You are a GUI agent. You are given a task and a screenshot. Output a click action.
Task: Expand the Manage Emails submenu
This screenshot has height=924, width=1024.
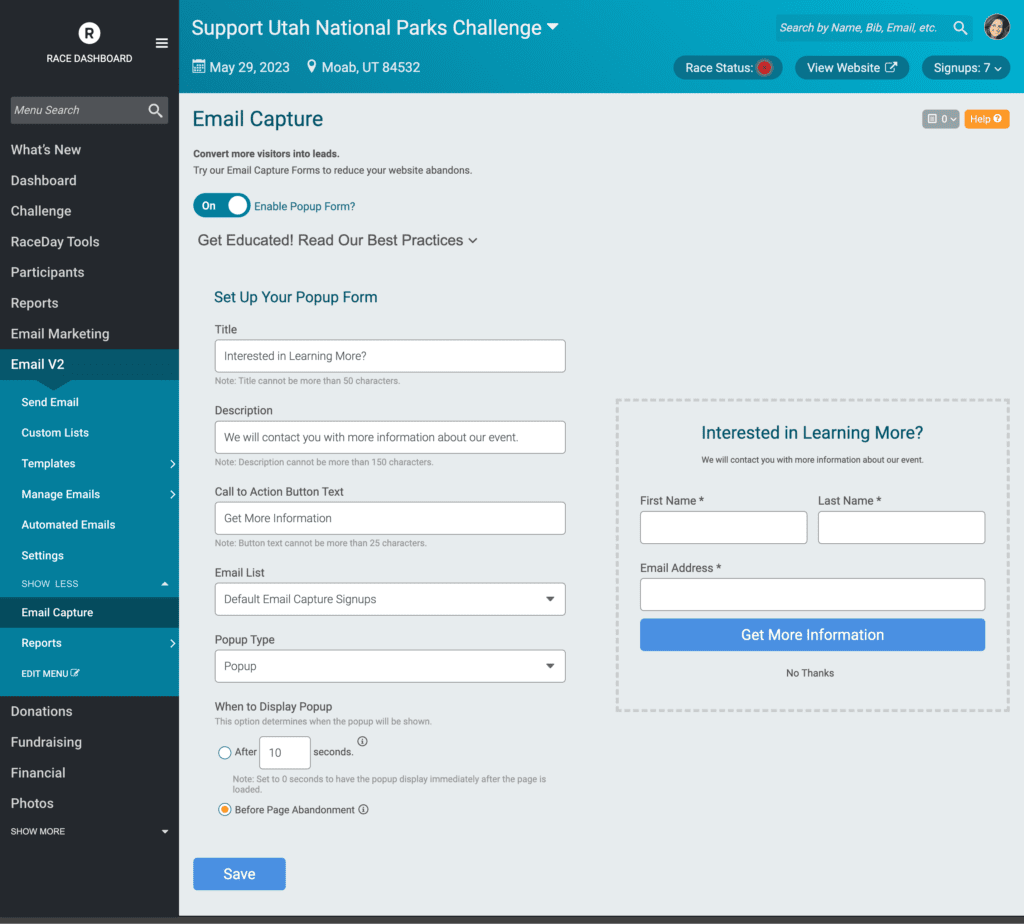[172, 494]
